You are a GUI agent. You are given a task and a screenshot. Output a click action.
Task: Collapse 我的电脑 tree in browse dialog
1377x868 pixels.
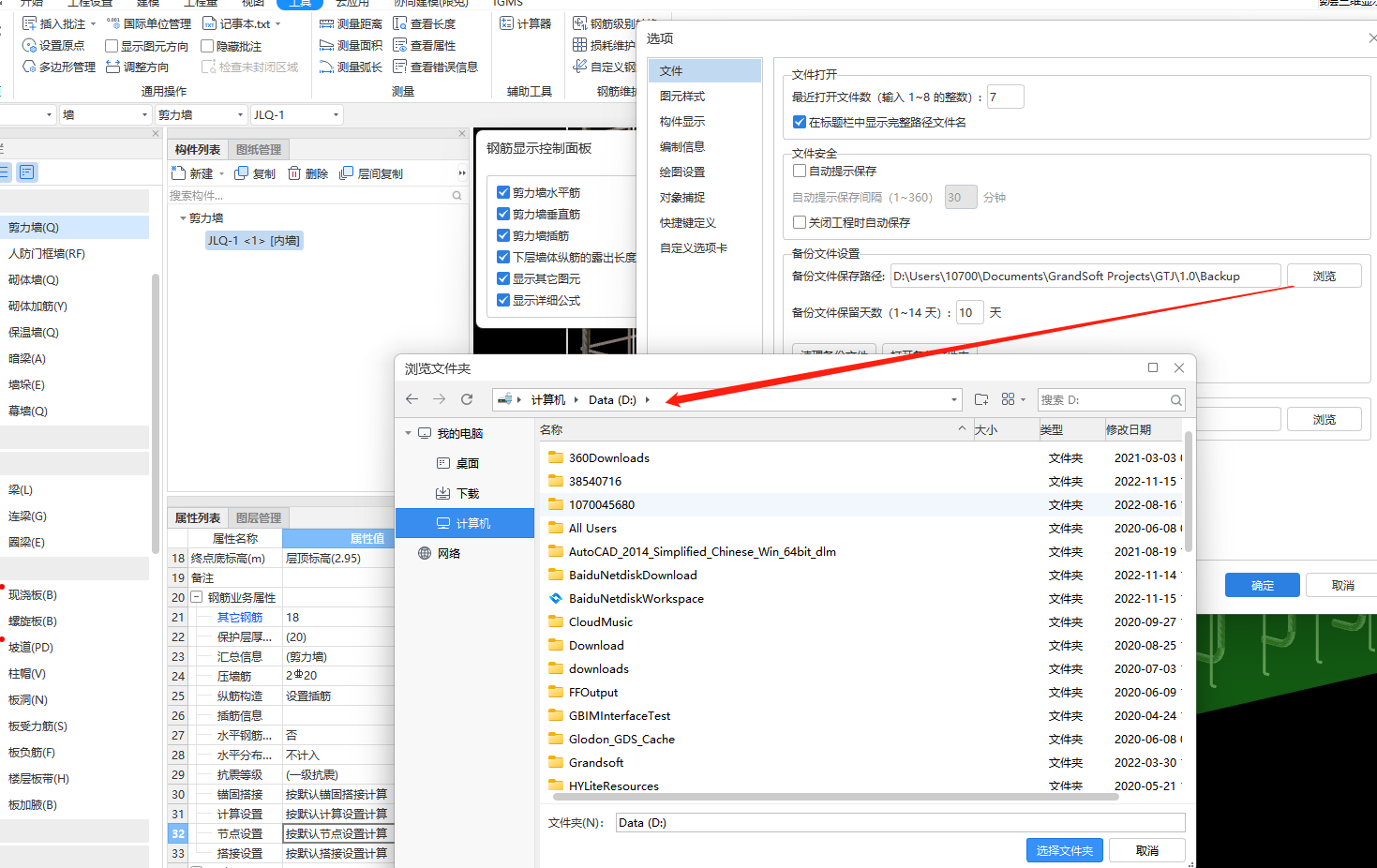coord(408,433)
